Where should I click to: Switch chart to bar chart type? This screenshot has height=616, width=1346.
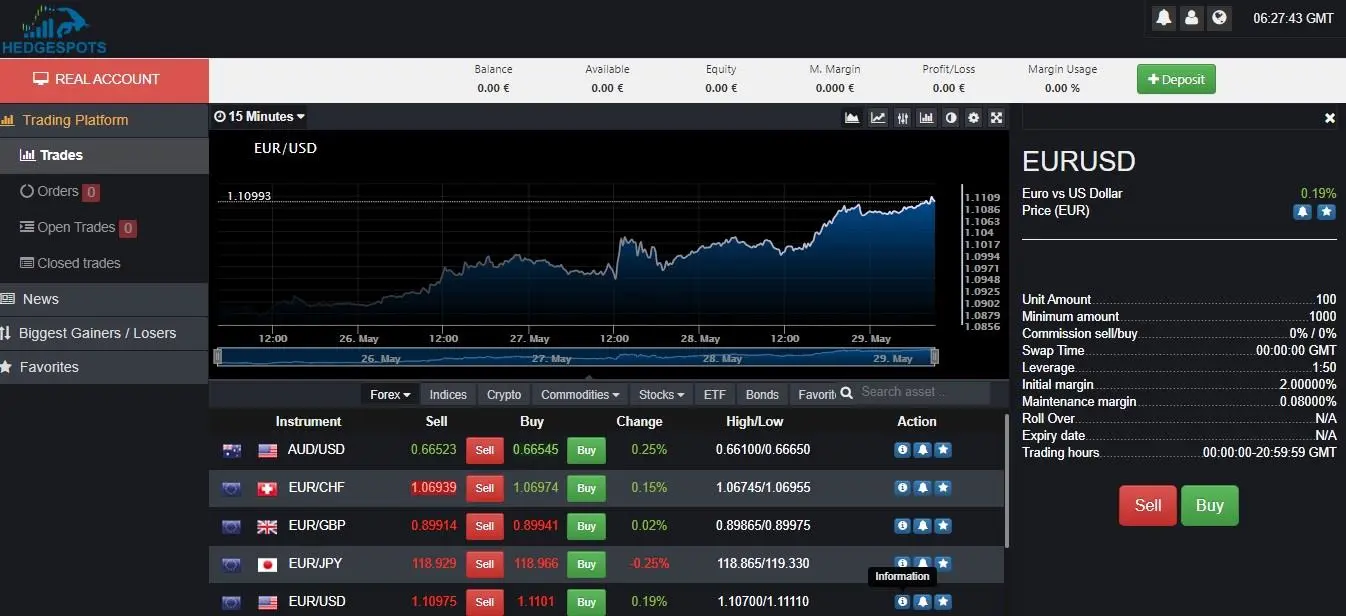(x=927, y=118)
